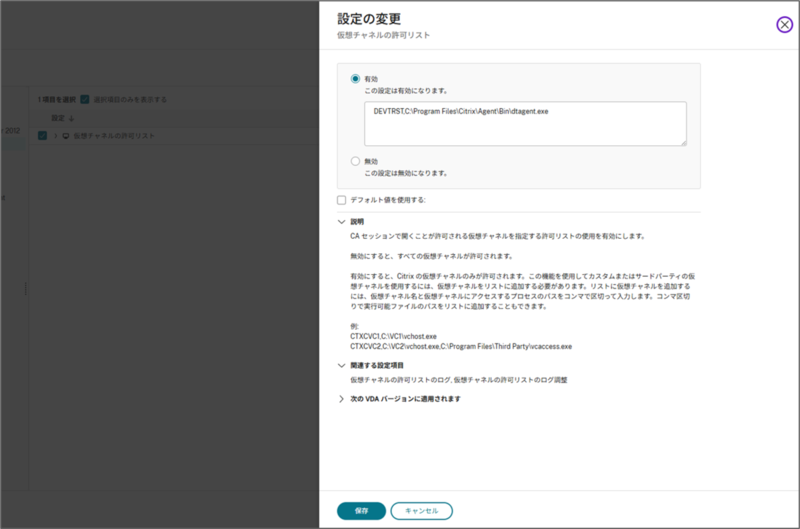Click the text この設定は無効になります。

pos(407,173)
